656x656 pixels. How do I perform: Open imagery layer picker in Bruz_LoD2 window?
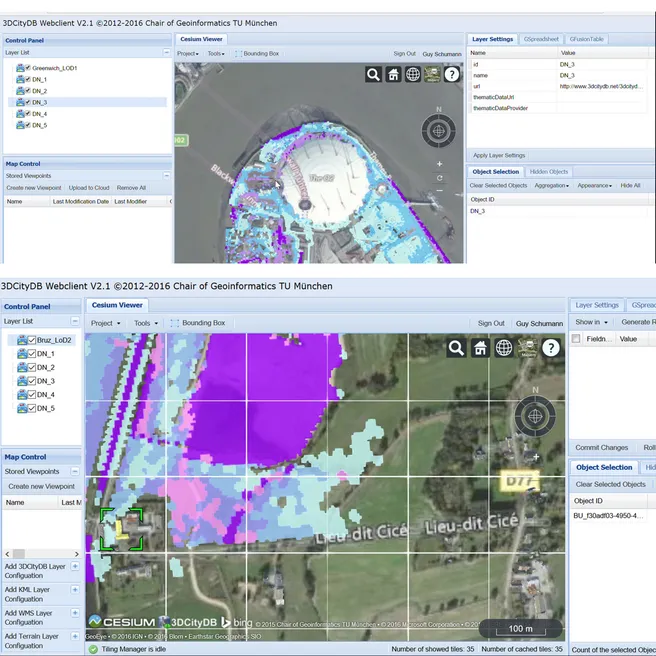click(x=528, y=348)
